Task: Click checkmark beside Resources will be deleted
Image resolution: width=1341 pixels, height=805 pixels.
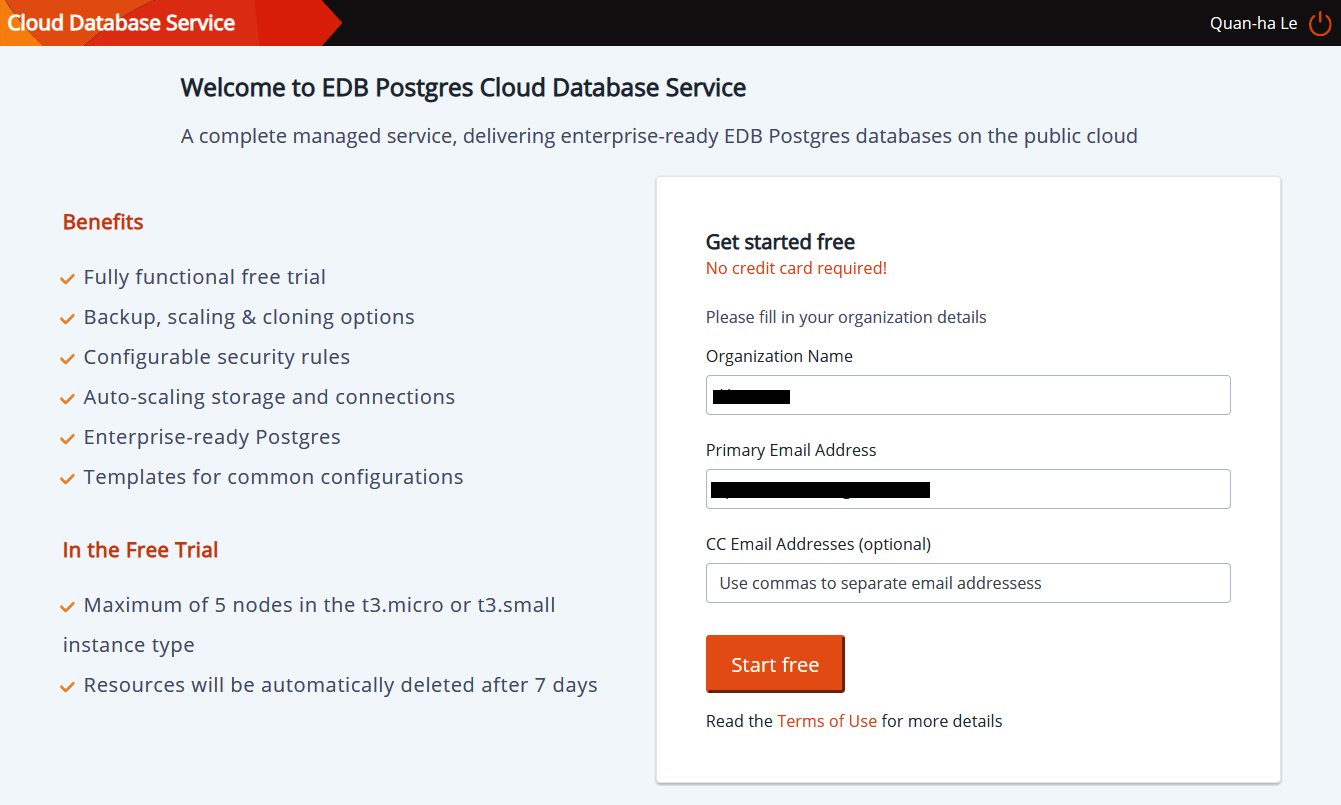Action: (x=68, y=687)
